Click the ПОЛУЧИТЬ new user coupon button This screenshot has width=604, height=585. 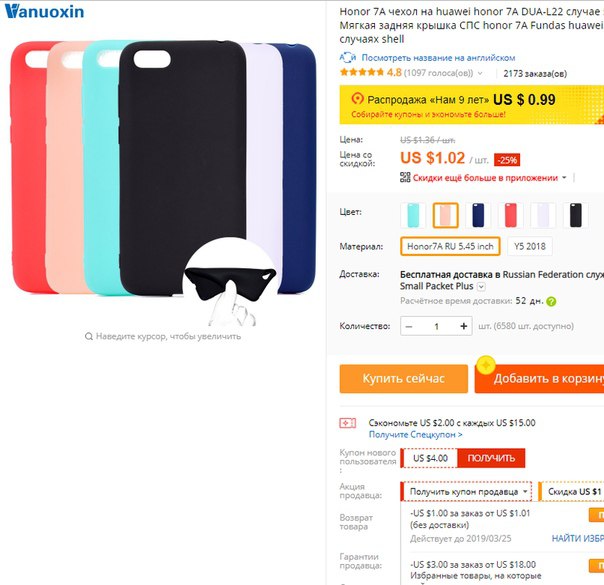click(x=491, y=458)
